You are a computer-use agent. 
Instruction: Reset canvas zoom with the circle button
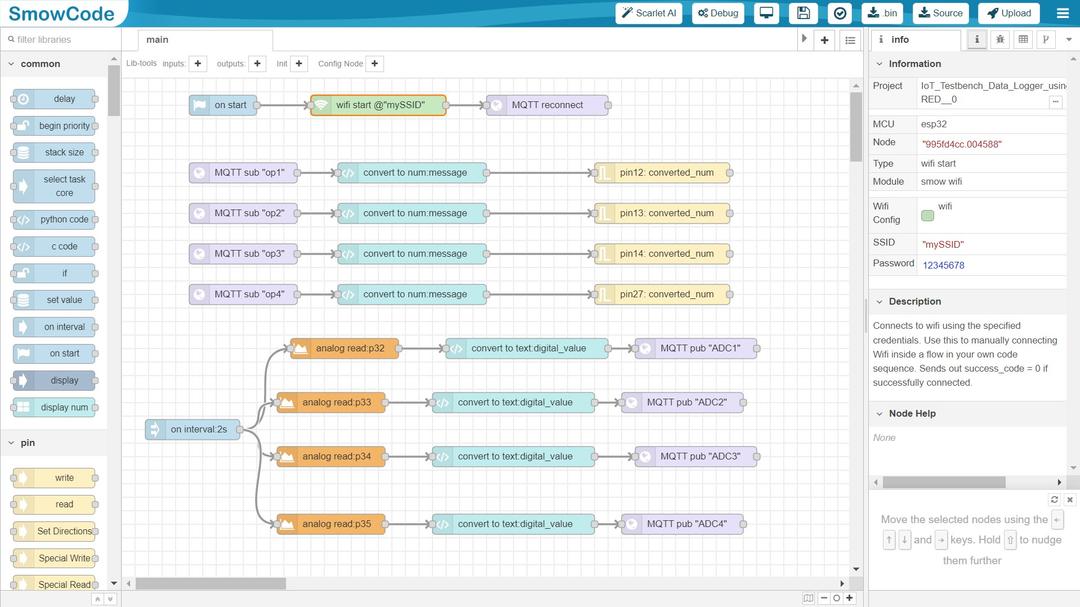tap(837, 598)
